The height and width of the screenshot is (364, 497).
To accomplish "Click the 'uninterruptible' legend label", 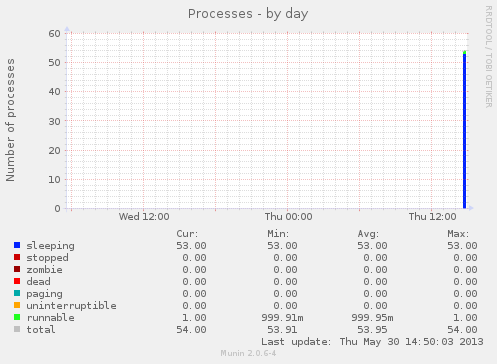I will click(x=72, y=306).
